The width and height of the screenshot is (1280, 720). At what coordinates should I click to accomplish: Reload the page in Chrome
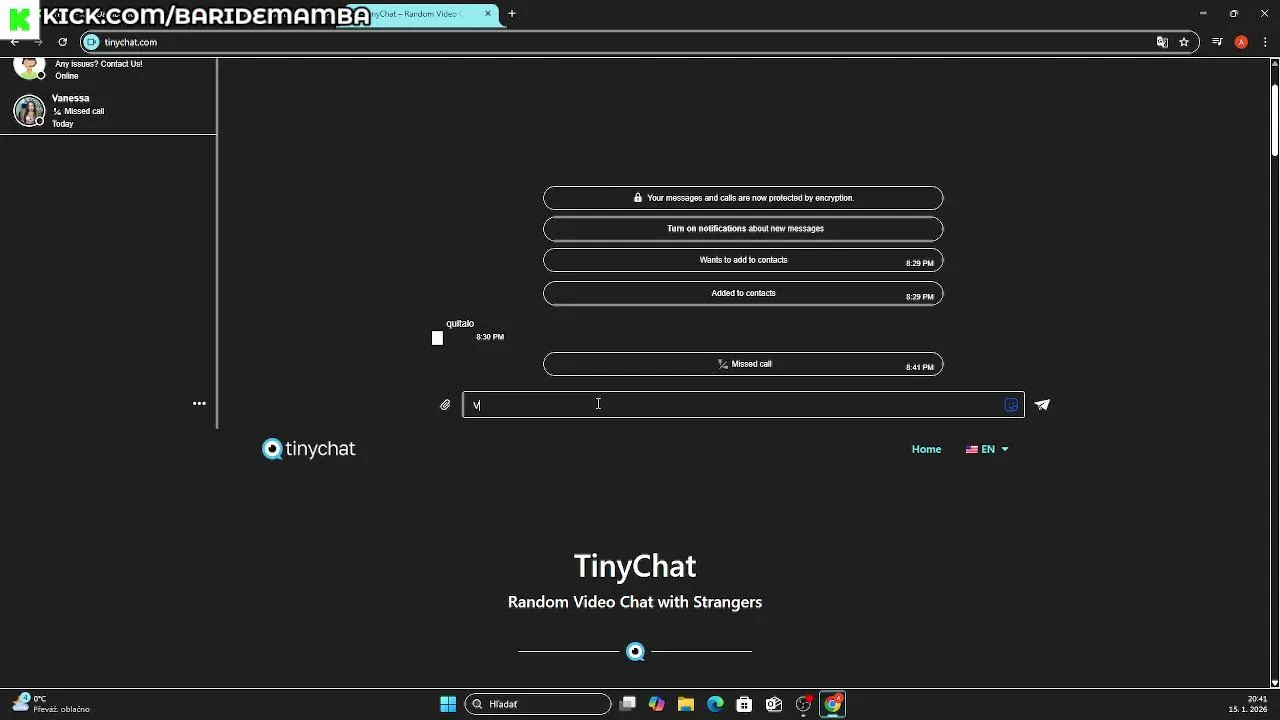click(x=62, y=42)
